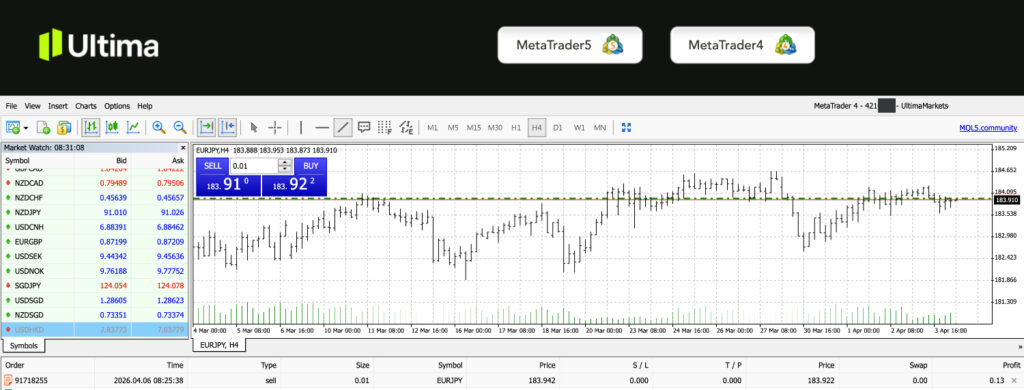This screenshot has width=1024, height=390.
Task: Toggle auto scroll to chart end
Action: 207,127
